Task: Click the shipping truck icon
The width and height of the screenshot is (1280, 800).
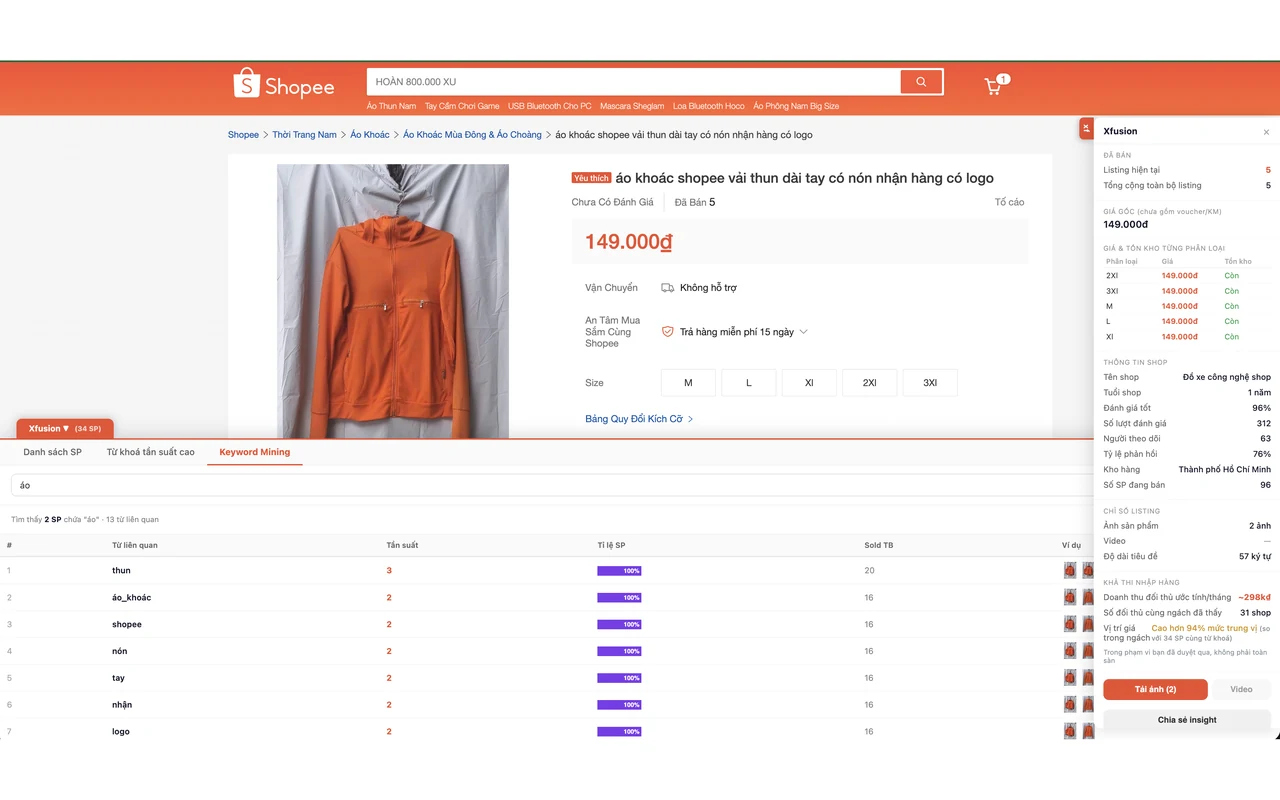Action: [668, 288]
